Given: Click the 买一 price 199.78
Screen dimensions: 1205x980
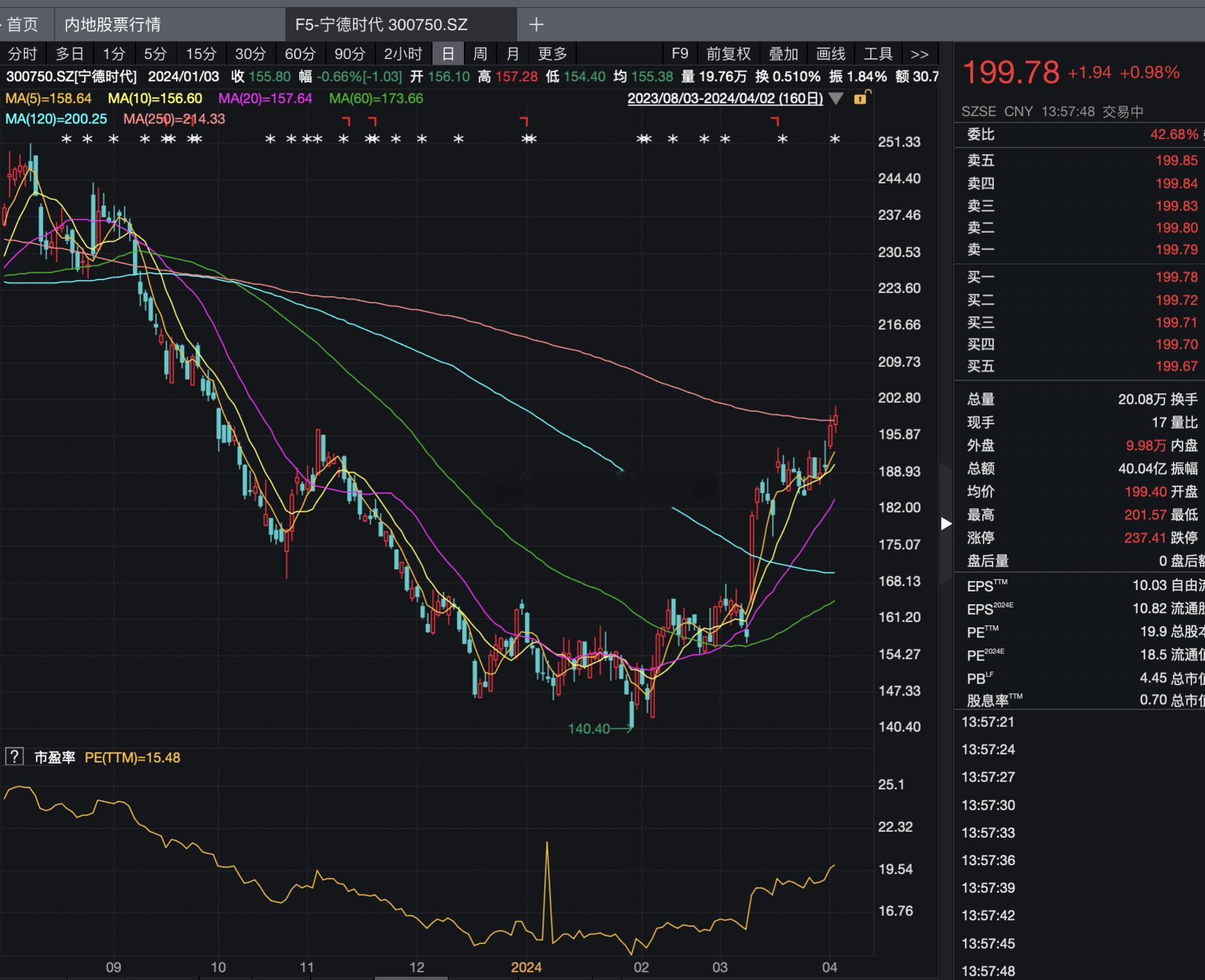Looking at the screenshot, I should point(1177,277).
